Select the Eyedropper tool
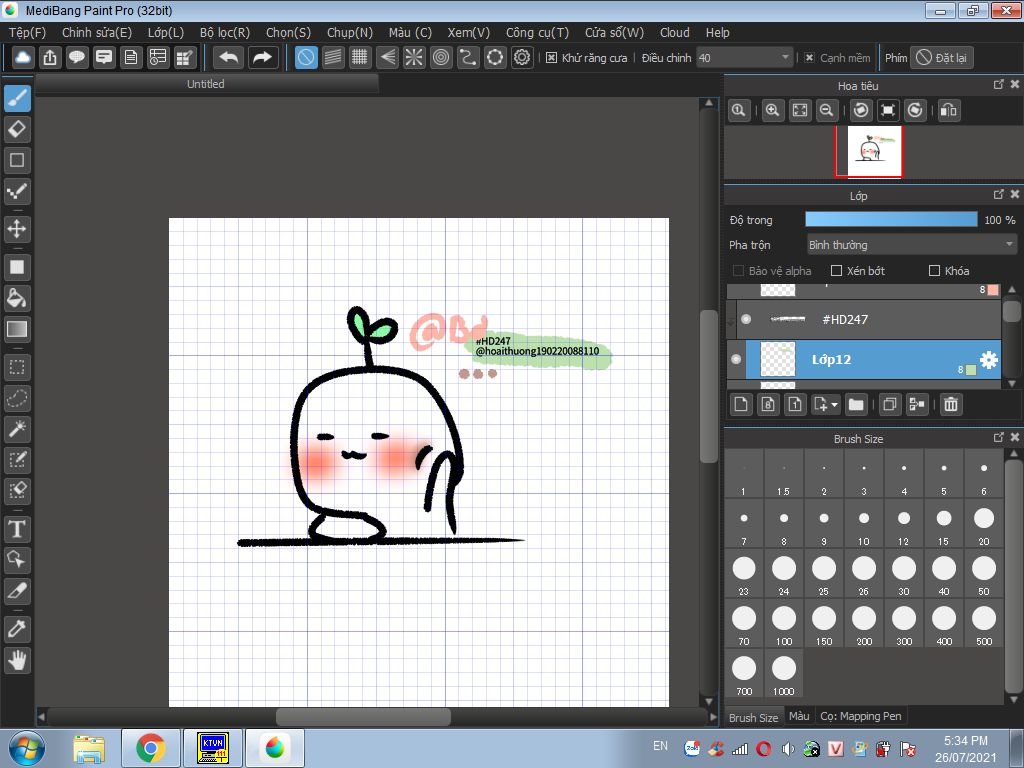The height and width of the screenshot is (768, 1024). [x=17, y=629]
